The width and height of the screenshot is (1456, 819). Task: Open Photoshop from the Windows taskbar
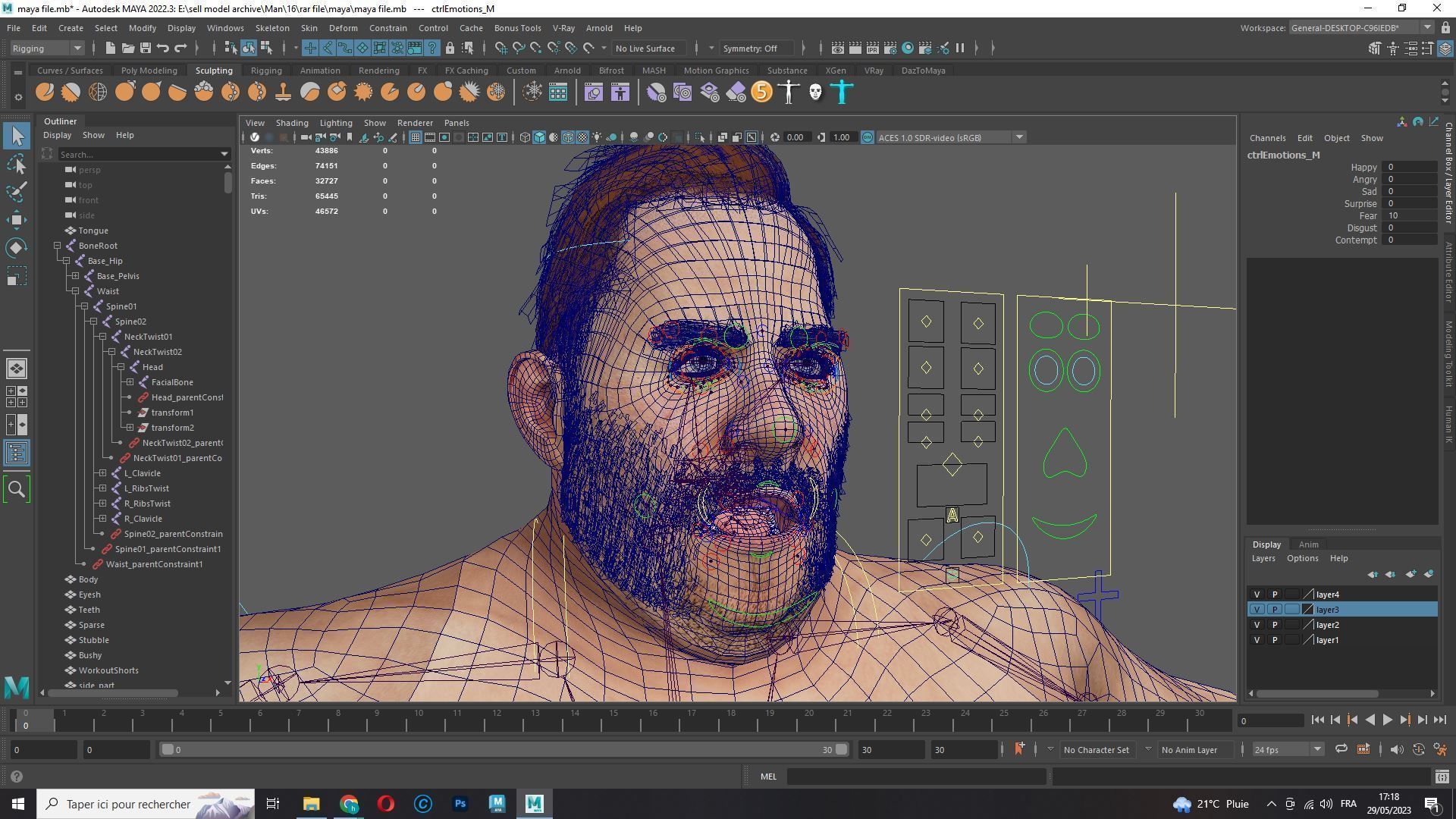pos(460,804)
